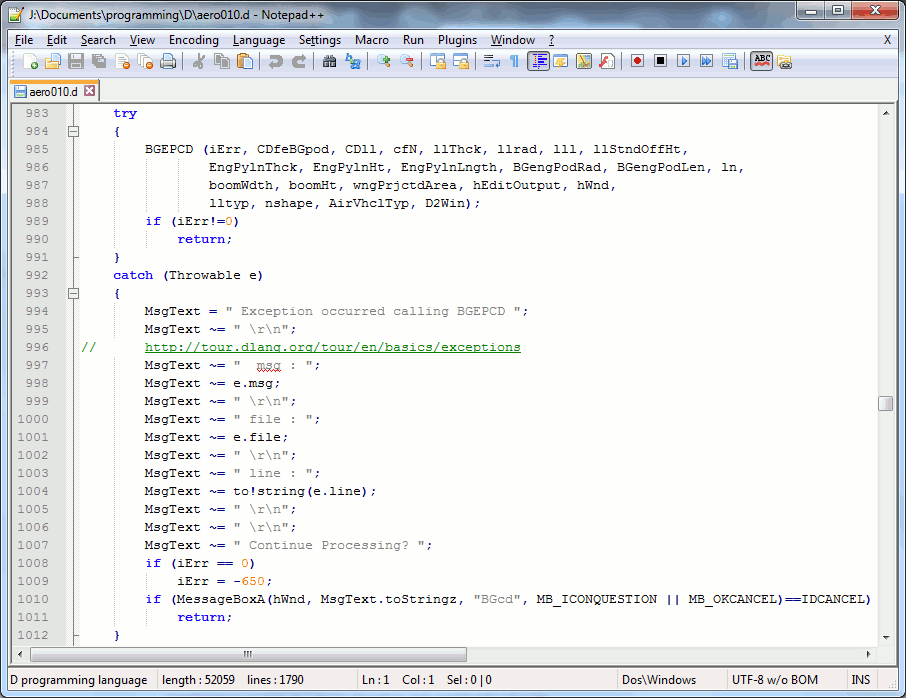Viewport: 906px width, 698px height.
Task: Click the vertical scrollbar down arrow
Action: tap(885, 637)
